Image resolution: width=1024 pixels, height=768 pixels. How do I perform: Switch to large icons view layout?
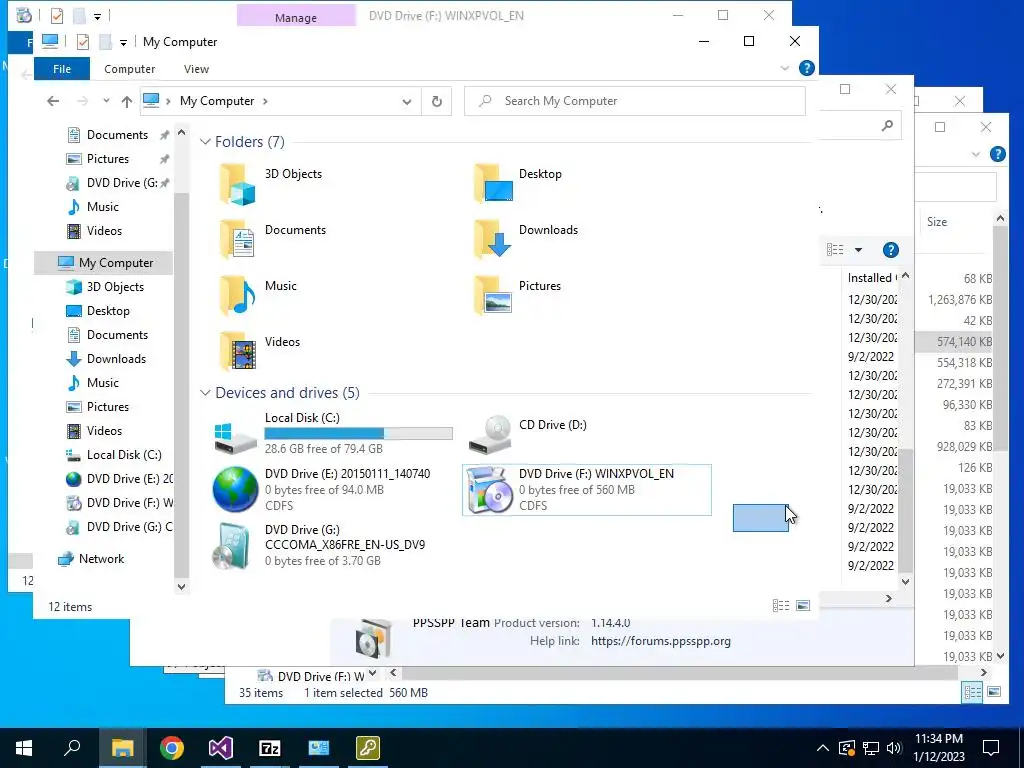[803, 605]
